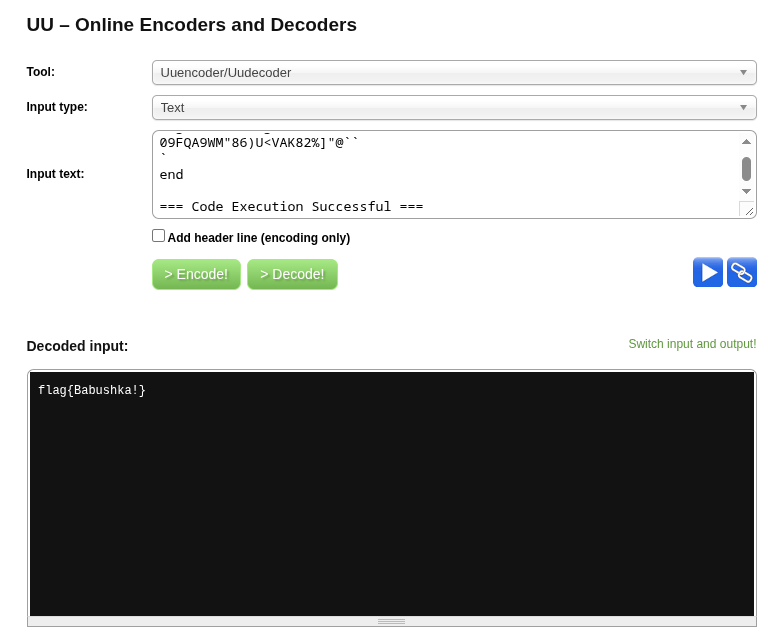771x632 pixels.
Task: Click the blue play/run icon
Action: [707, 272]
